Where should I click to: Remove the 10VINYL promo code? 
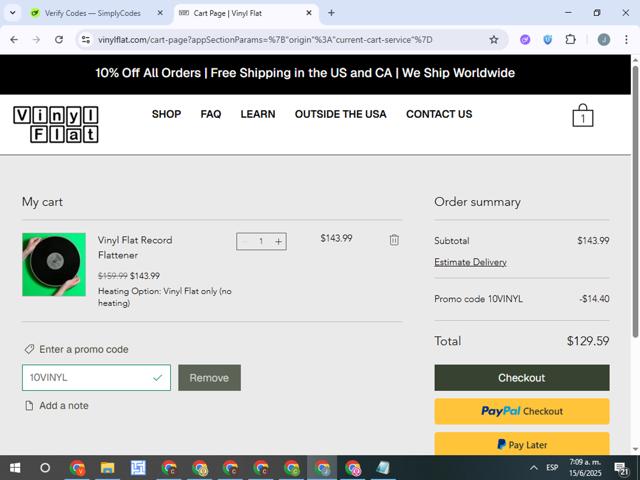pos(209,378)
